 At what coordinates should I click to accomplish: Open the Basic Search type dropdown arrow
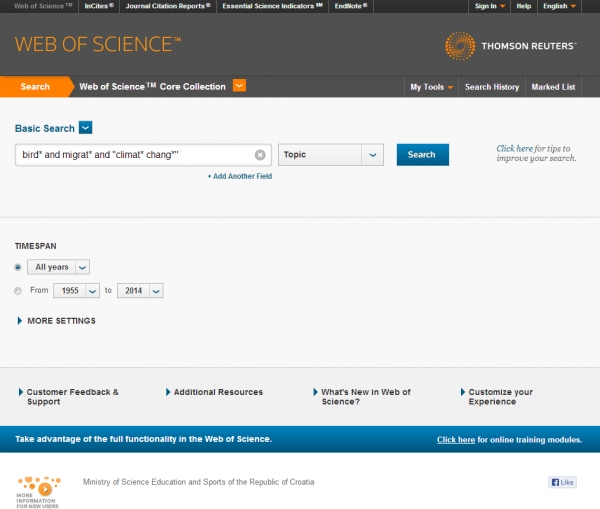click(85, 127)
